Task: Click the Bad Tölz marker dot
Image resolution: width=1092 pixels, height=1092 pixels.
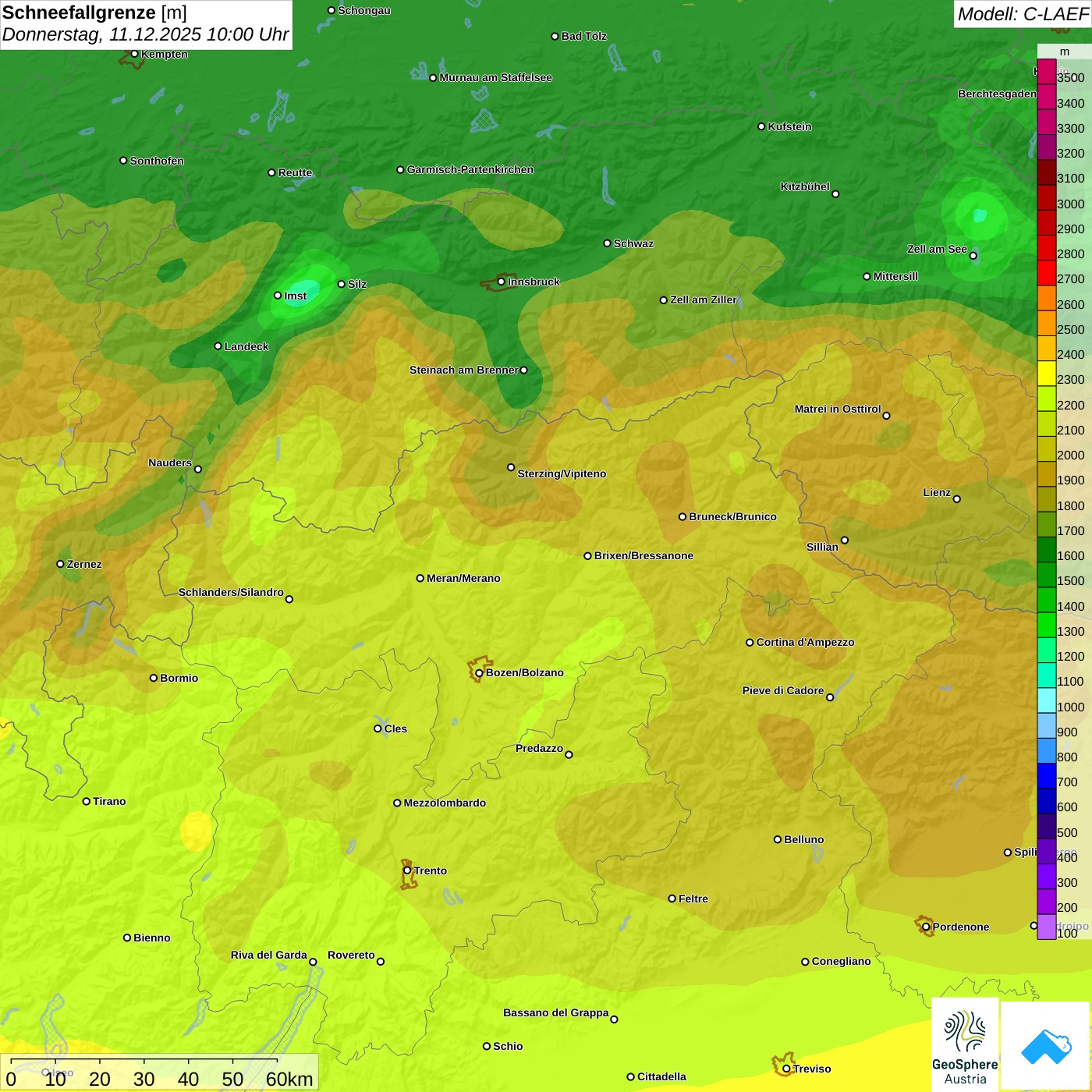Action: tap(555, 37)
